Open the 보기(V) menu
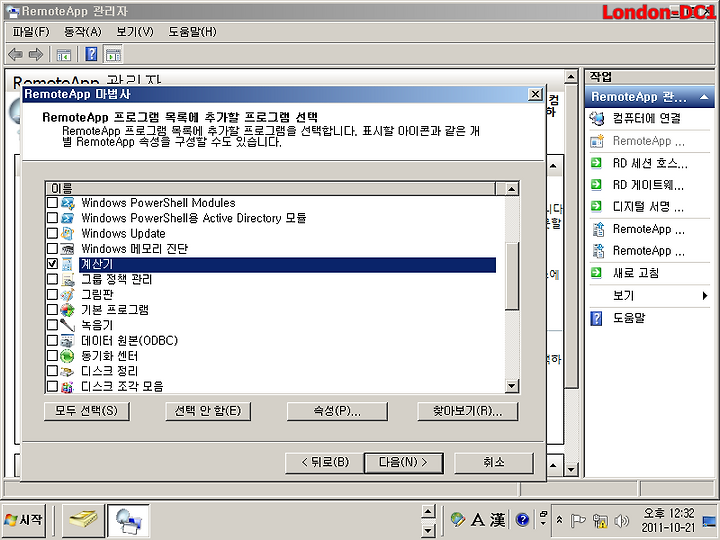The height and width of the screenshot is (540, 720). click(135, 32)
